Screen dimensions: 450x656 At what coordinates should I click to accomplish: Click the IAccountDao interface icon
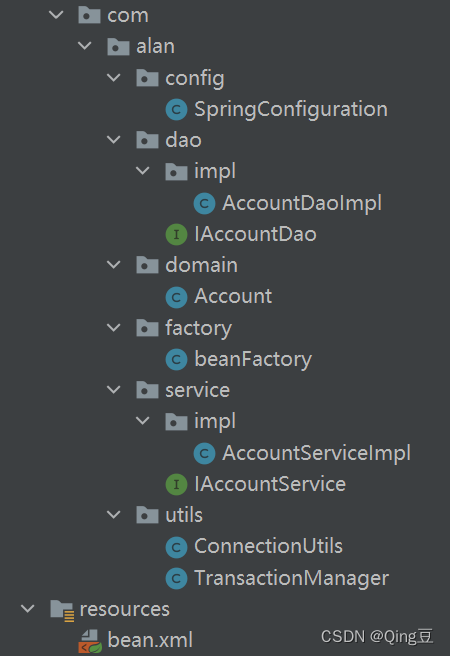point(176,234)
